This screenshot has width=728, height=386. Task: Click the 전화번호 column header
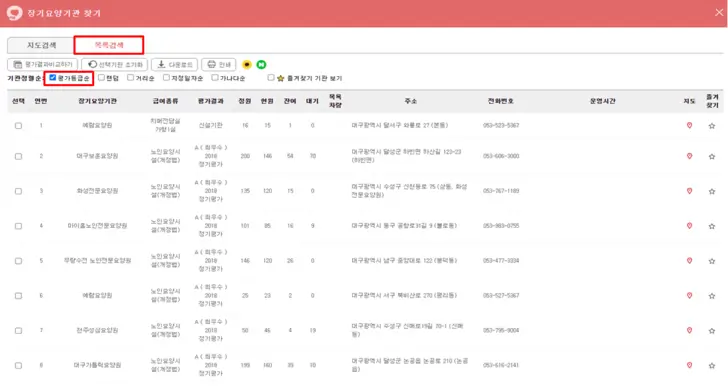tap(500, 101)
